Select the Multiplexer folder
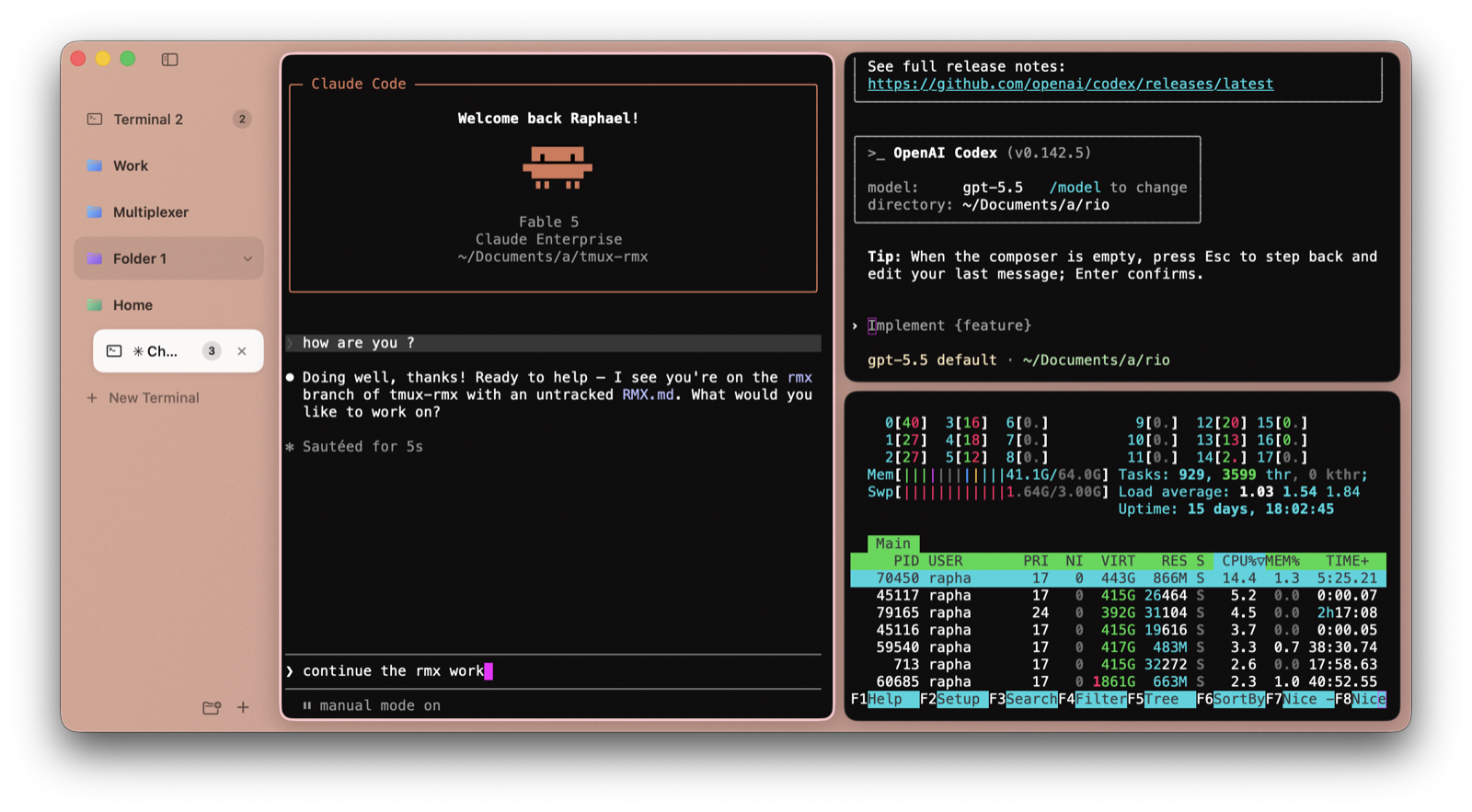 tap(168, 212)
